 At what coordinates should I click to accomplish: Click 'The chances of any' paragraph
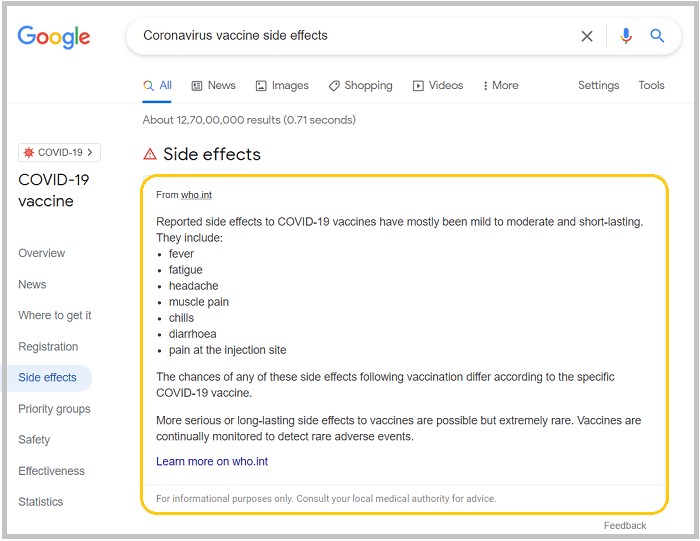(385, 385)
